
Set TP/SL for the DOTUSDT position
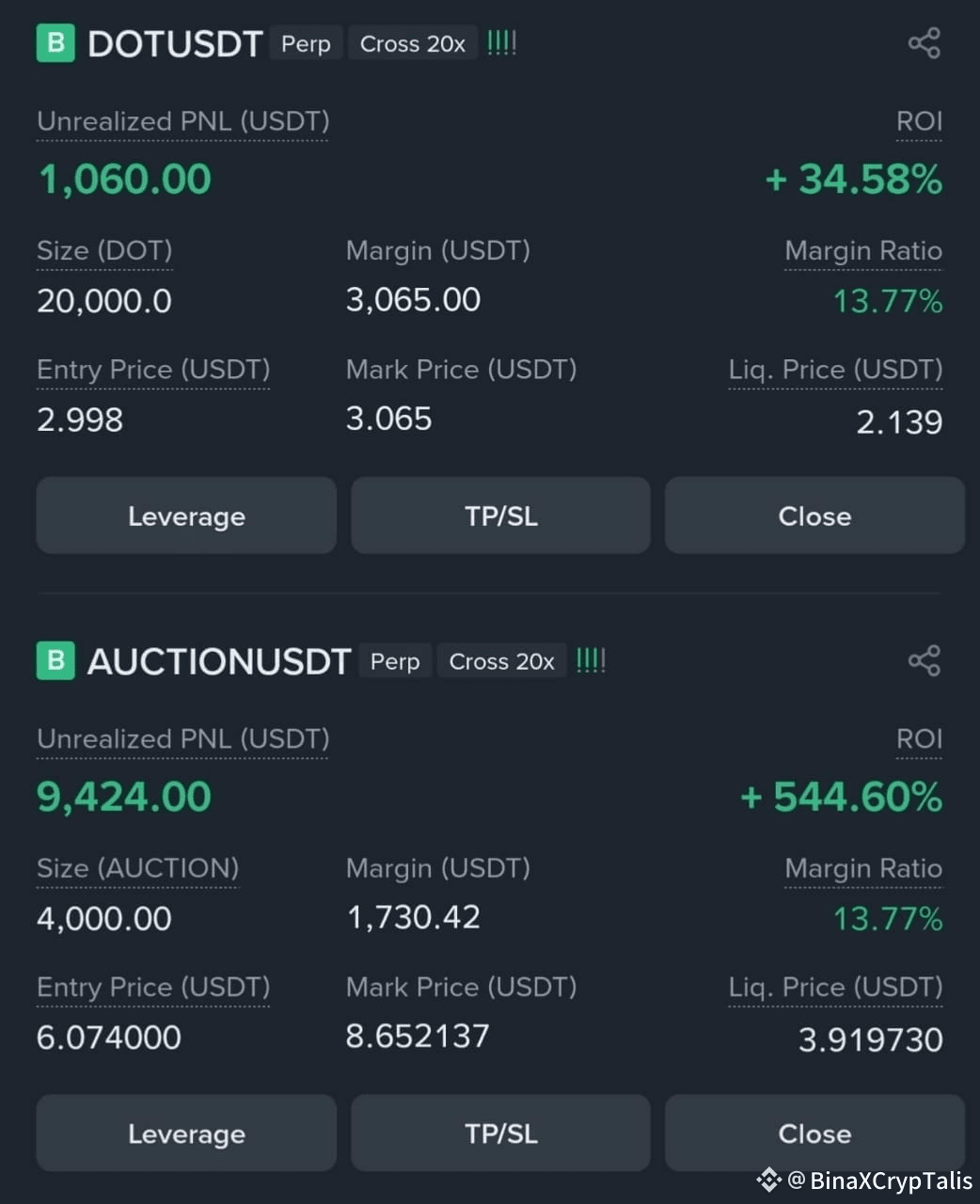click(x=500, y=515)
